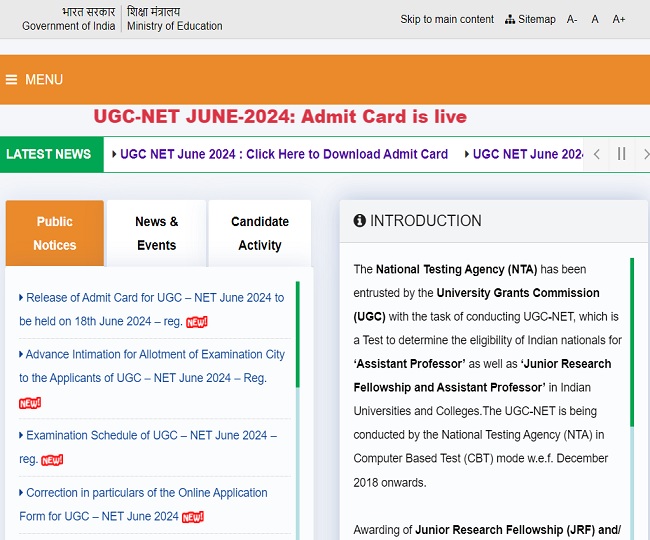This screenshot has width=650, height=540.
Task: Advance to next news ticker item
Action: [645, 154]
